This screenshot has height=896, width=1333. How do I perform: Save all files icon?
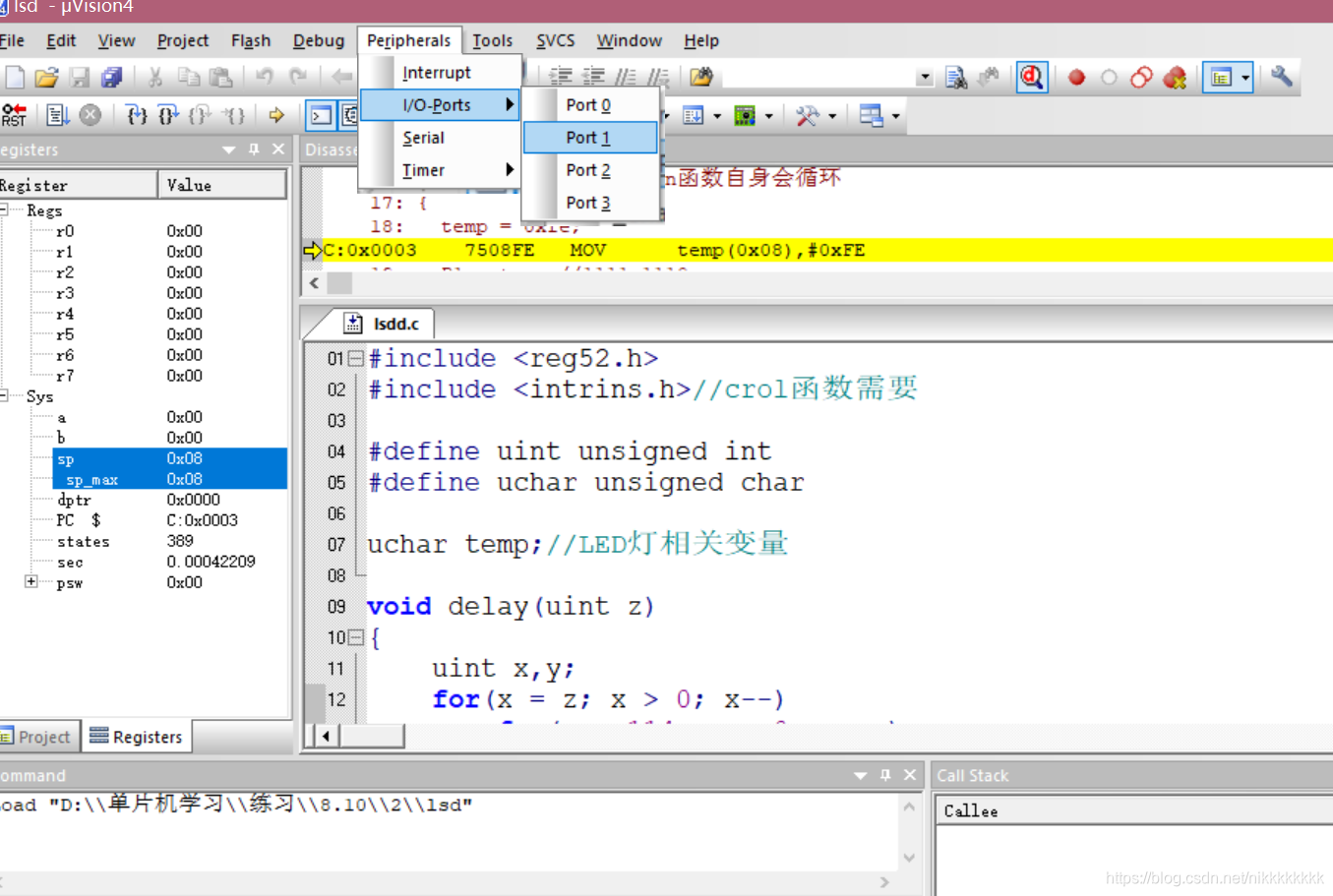pos(112,77)
